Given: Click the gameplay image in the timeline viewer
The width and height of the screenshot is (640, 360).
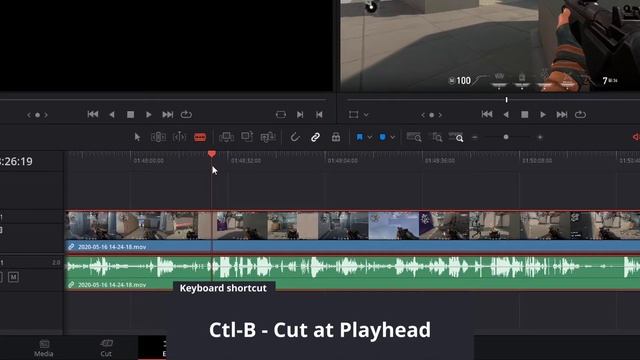Looking at the screenshot, I should (490, 46).
